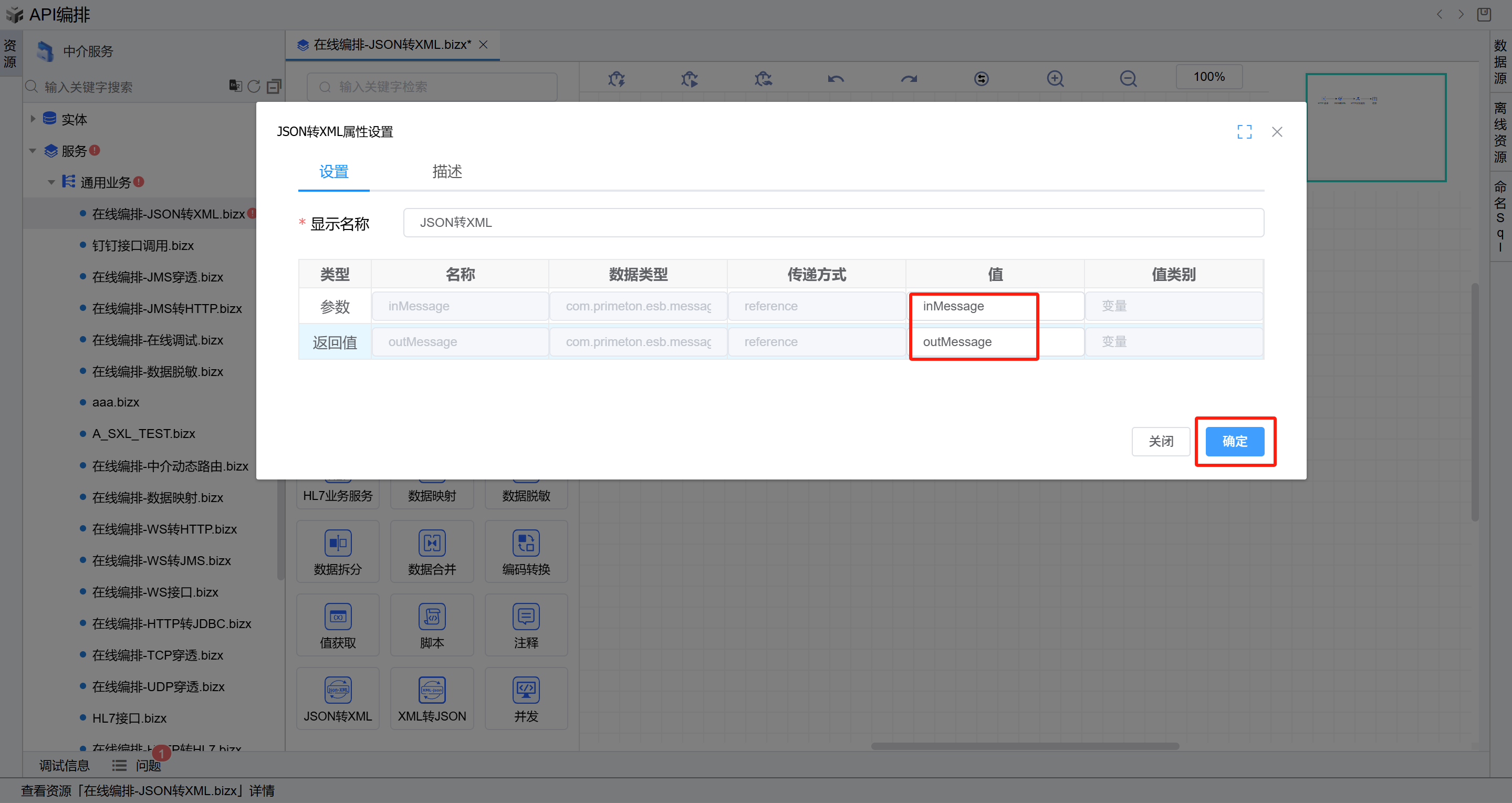Screen dimensions: 1512x803
Task: Expand the 实体 tree node
Action: (33, 119)
